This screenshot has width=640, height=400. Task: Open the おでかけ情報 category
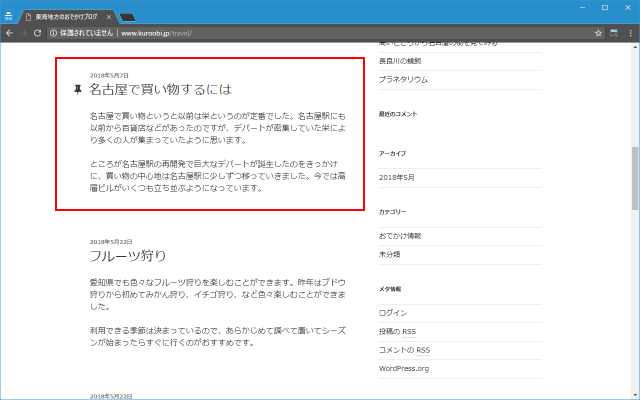(400, 236)
